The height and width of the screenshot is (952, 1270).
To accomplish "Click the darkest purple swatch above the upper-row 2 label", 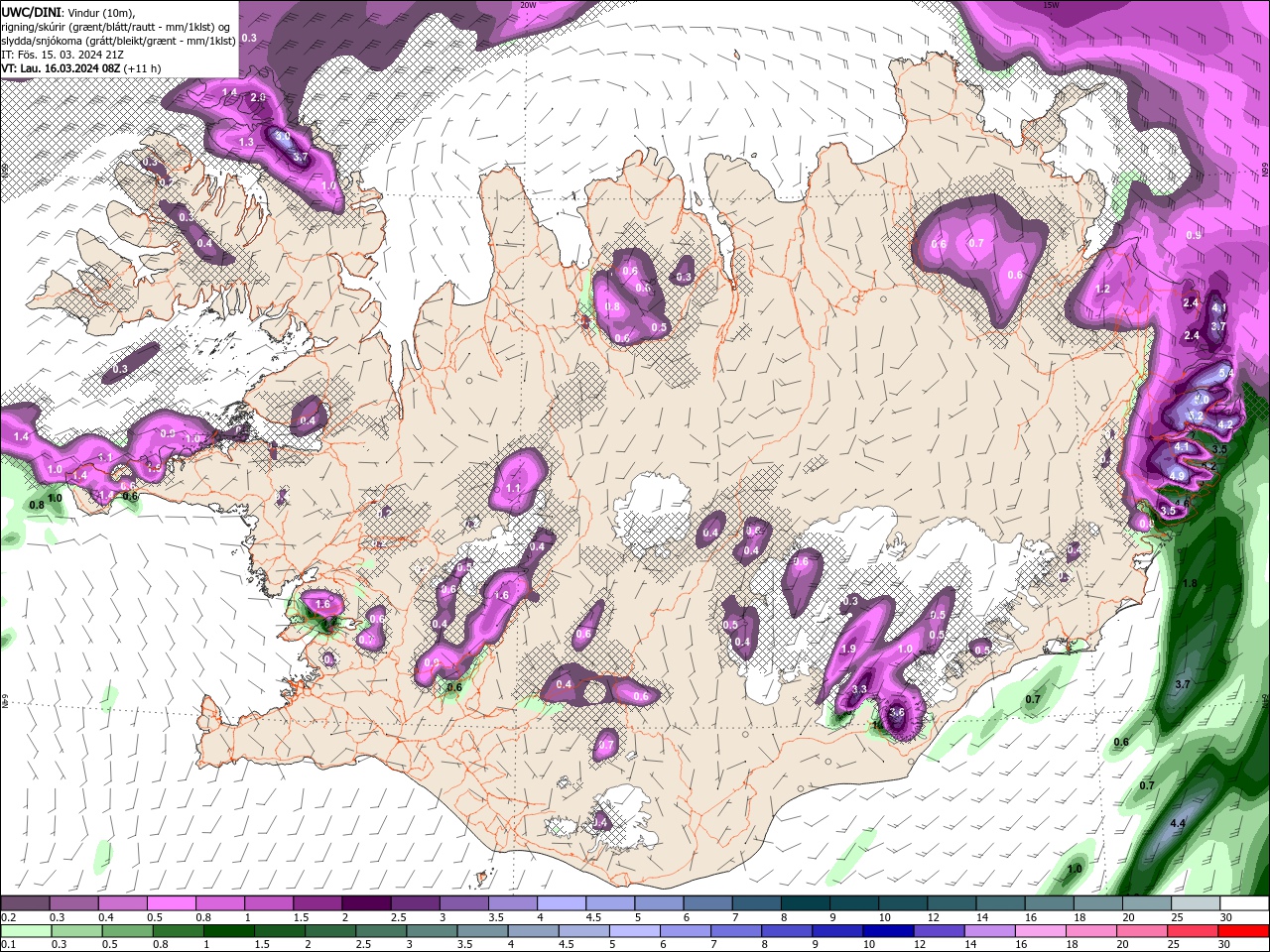I will [x=366, y=903].
